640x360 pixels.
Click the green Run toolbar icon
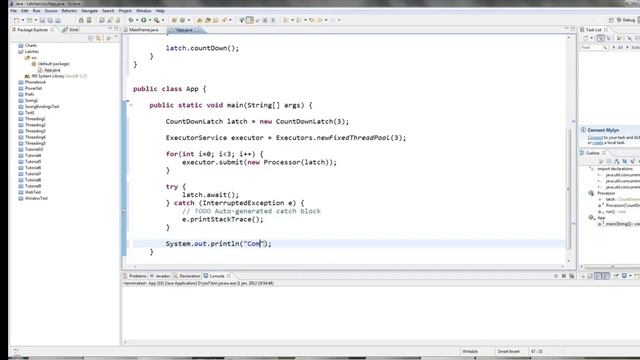point(144,20)
